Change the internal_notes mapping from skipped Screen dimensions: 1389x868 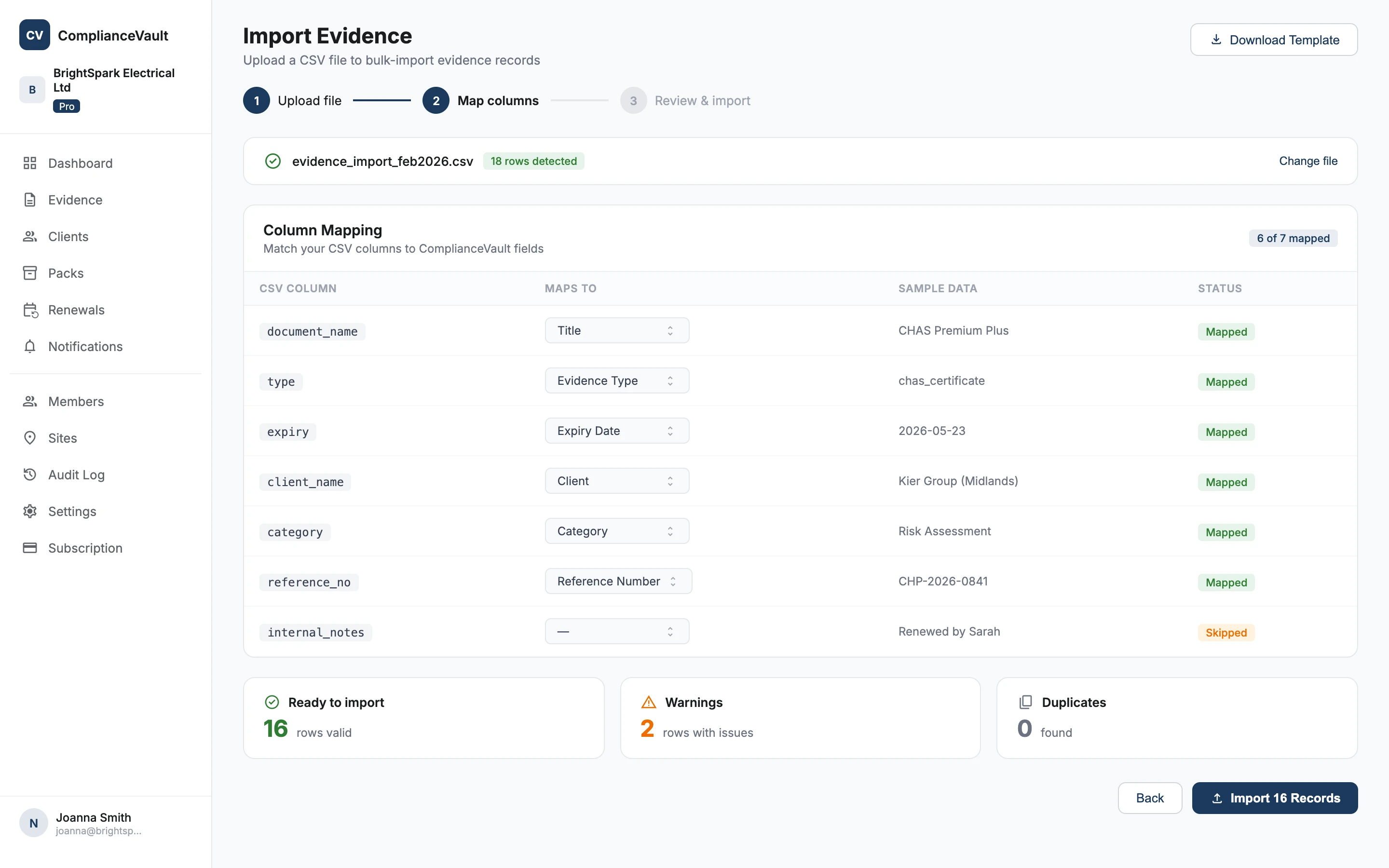point(616,631)
